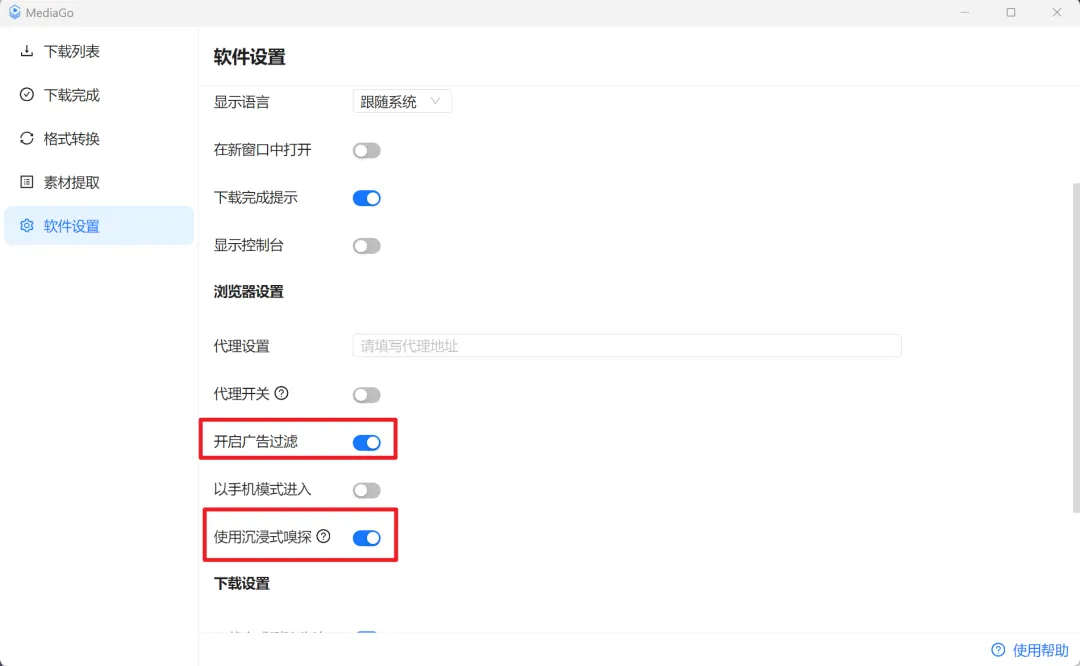This screenshot has width=1080, height=666.
Task: Click the format conversion refresh icon
Action: (x=27, y=139)
